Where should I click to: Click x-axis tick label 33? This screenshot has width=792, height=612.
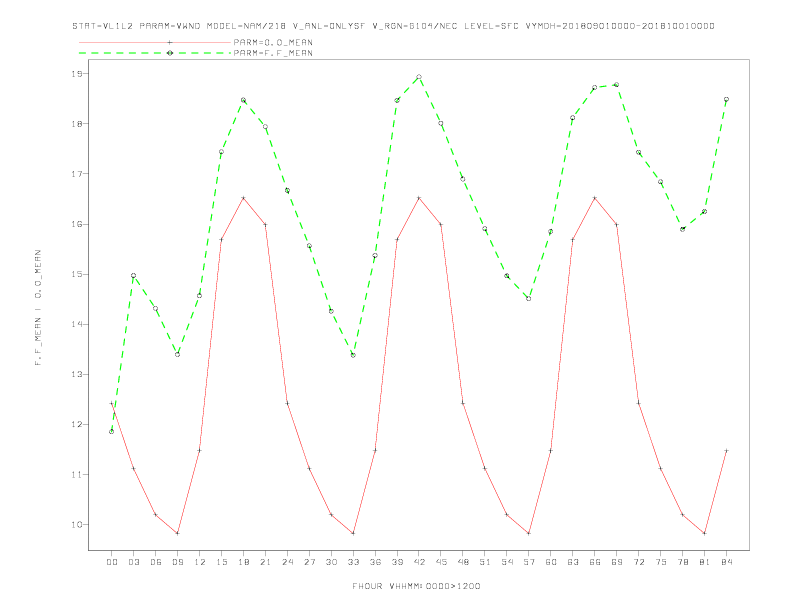[x=353, y=562]
